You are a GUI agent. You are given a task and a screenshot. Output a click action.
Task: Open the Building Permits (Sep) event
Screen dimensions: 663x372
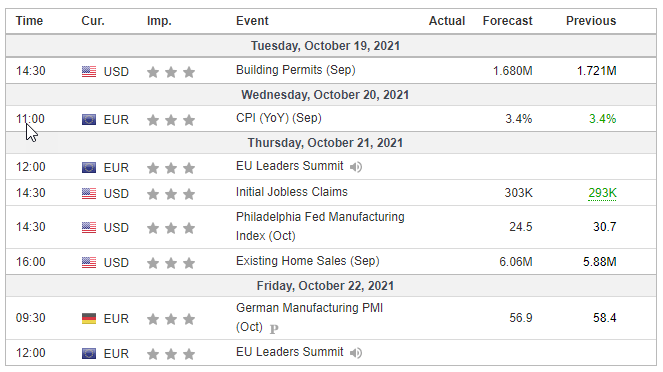tap(296, 70)
